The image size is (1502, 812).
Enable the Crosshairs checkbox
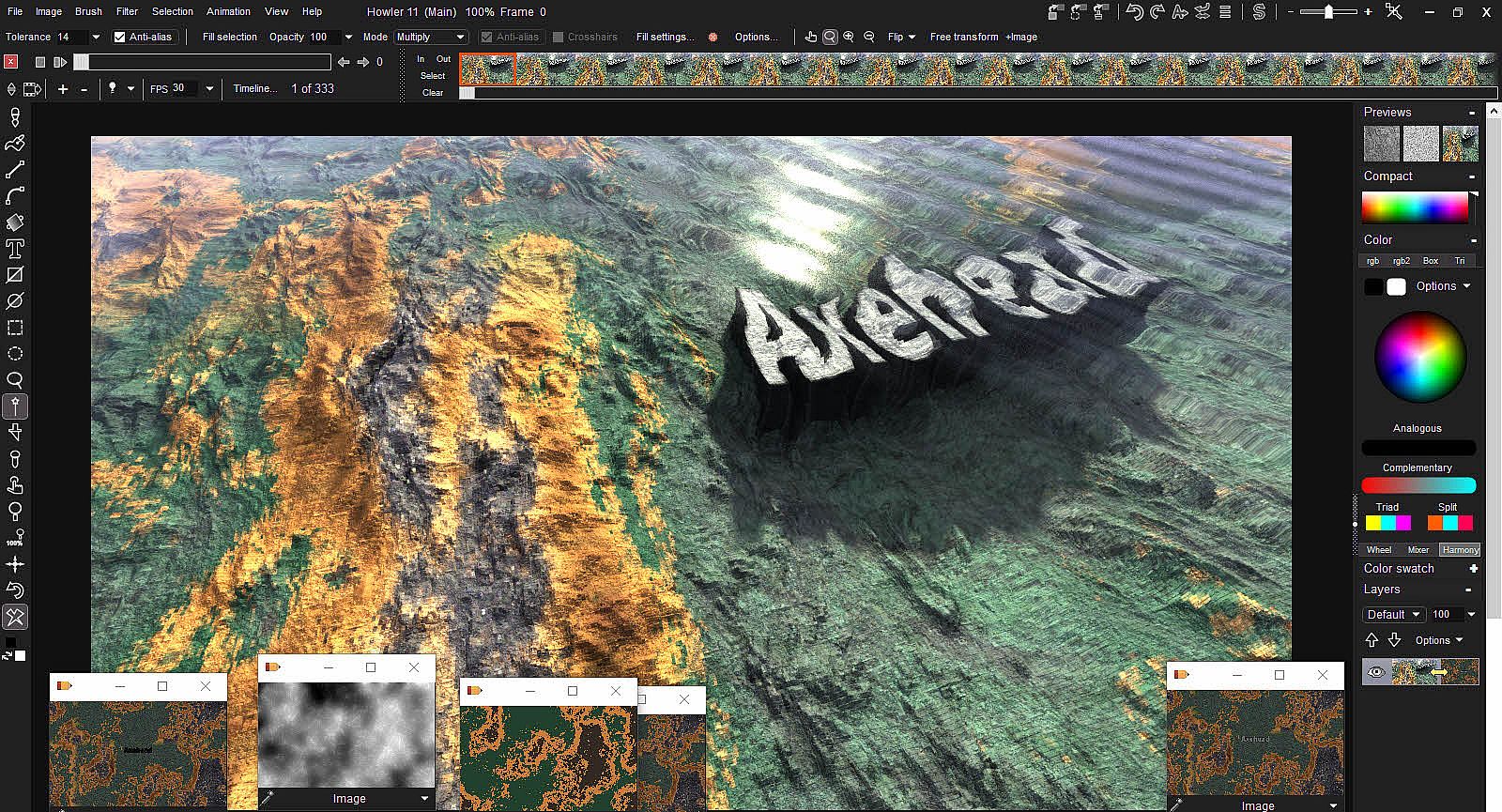click(x=559, y=37)
